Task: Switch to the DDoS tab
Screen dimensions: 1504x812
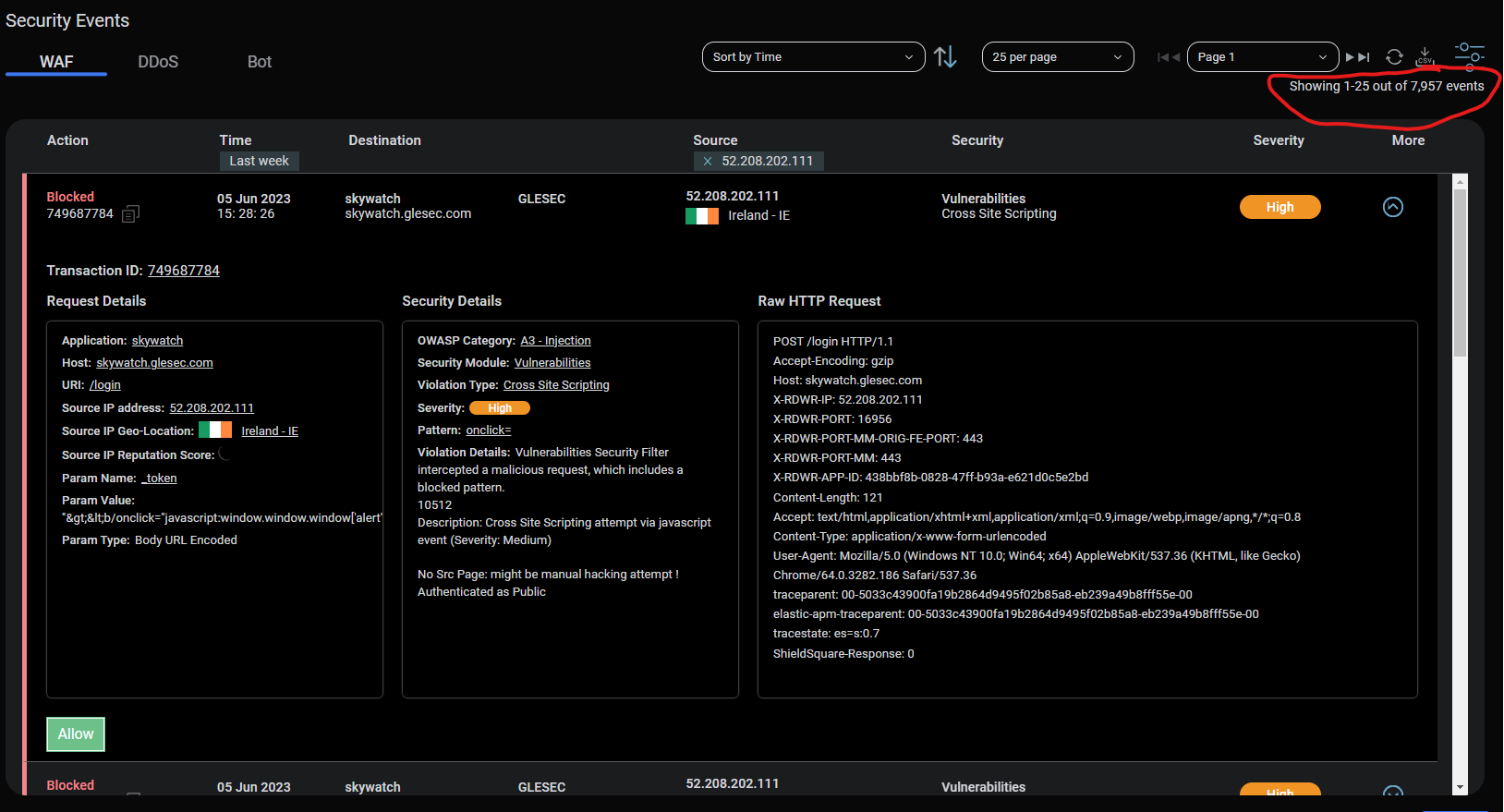Action: point(158,62)
